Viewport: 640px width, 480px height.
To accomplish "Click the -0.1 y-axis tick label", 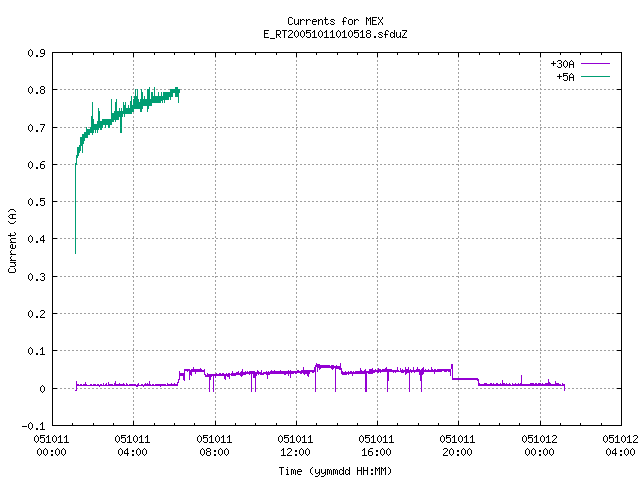I will (33, 426).
